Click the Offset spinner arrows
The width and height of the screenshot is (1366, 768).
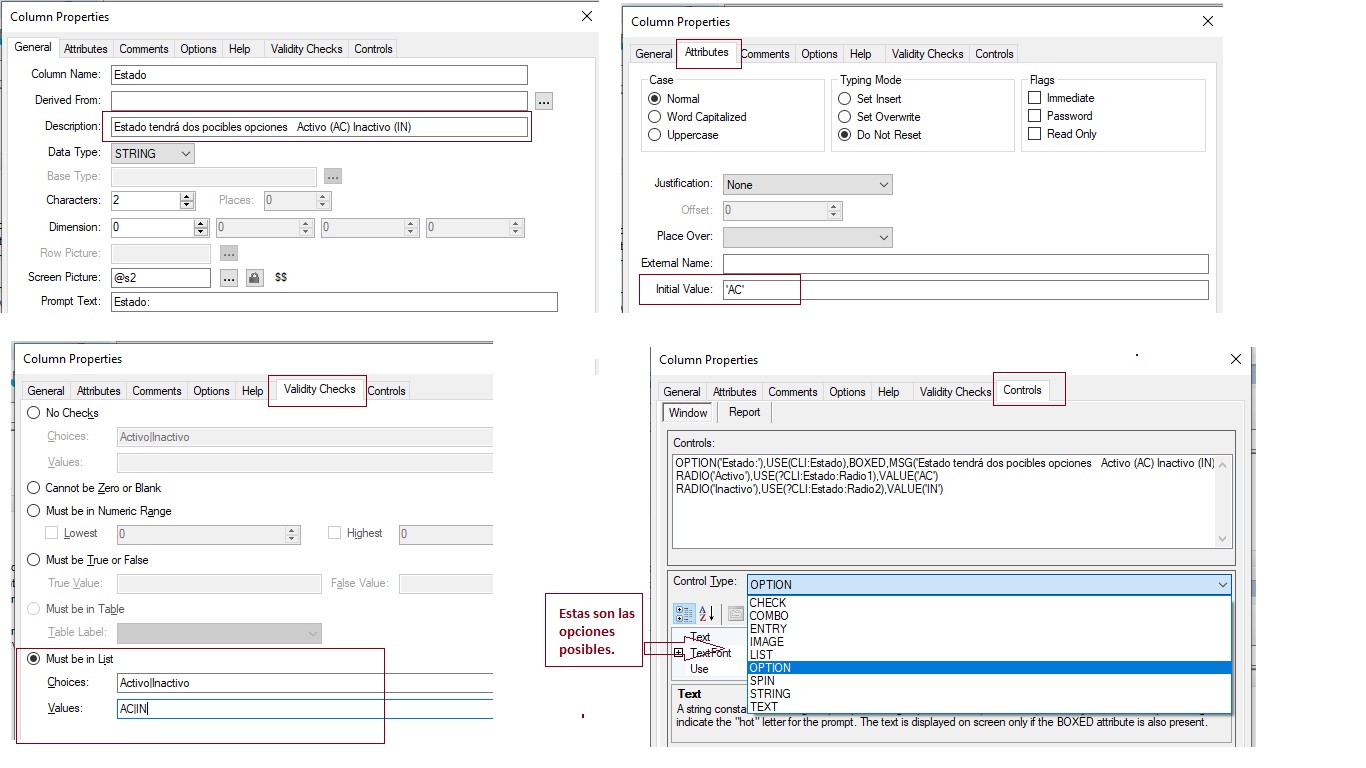click(x=834, y=211)
